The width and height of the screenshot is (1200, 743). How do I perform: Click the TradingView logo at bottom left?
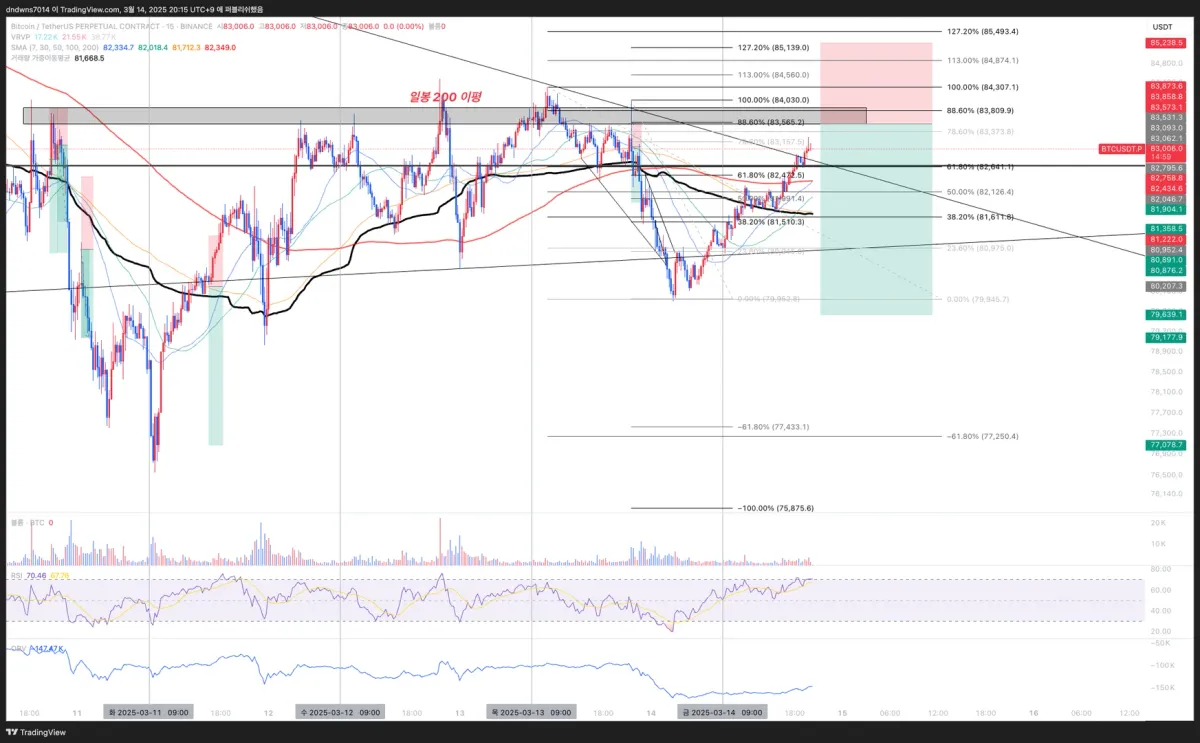(x=37, y=732)
